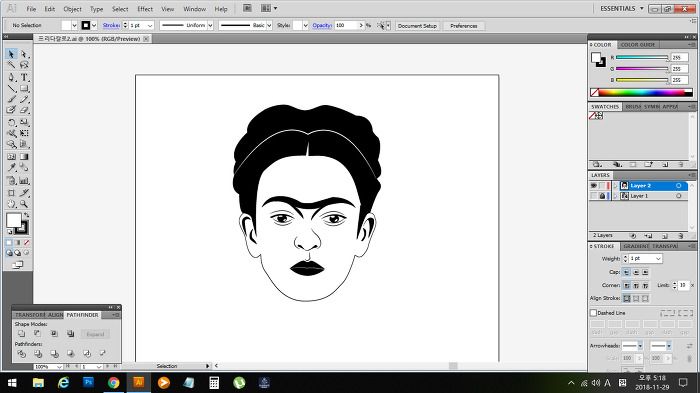
Task: Toggle visibility box of Layer 1
Action: 593,196
